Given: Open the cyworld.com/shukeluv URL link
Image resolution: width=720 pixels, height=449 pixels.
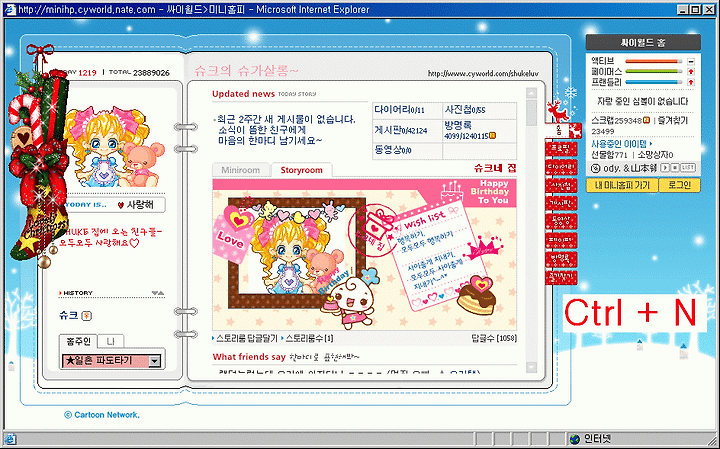Looking at the screenshot, I should (483, 73).
